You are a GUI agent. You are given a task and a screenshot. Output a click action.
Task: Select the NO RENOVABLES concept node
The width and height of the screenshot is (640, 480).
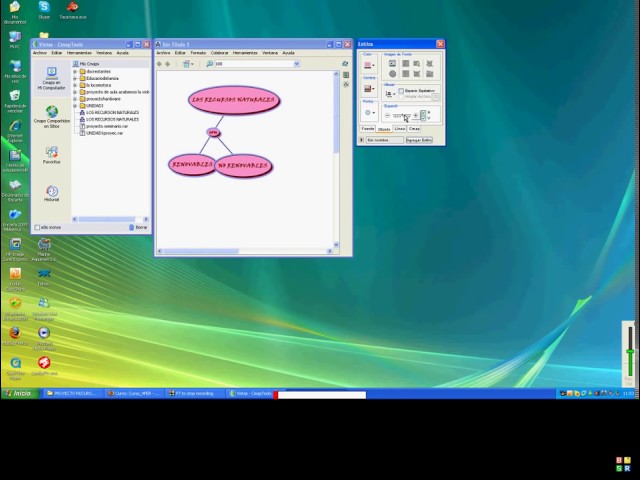pos(243,165)
